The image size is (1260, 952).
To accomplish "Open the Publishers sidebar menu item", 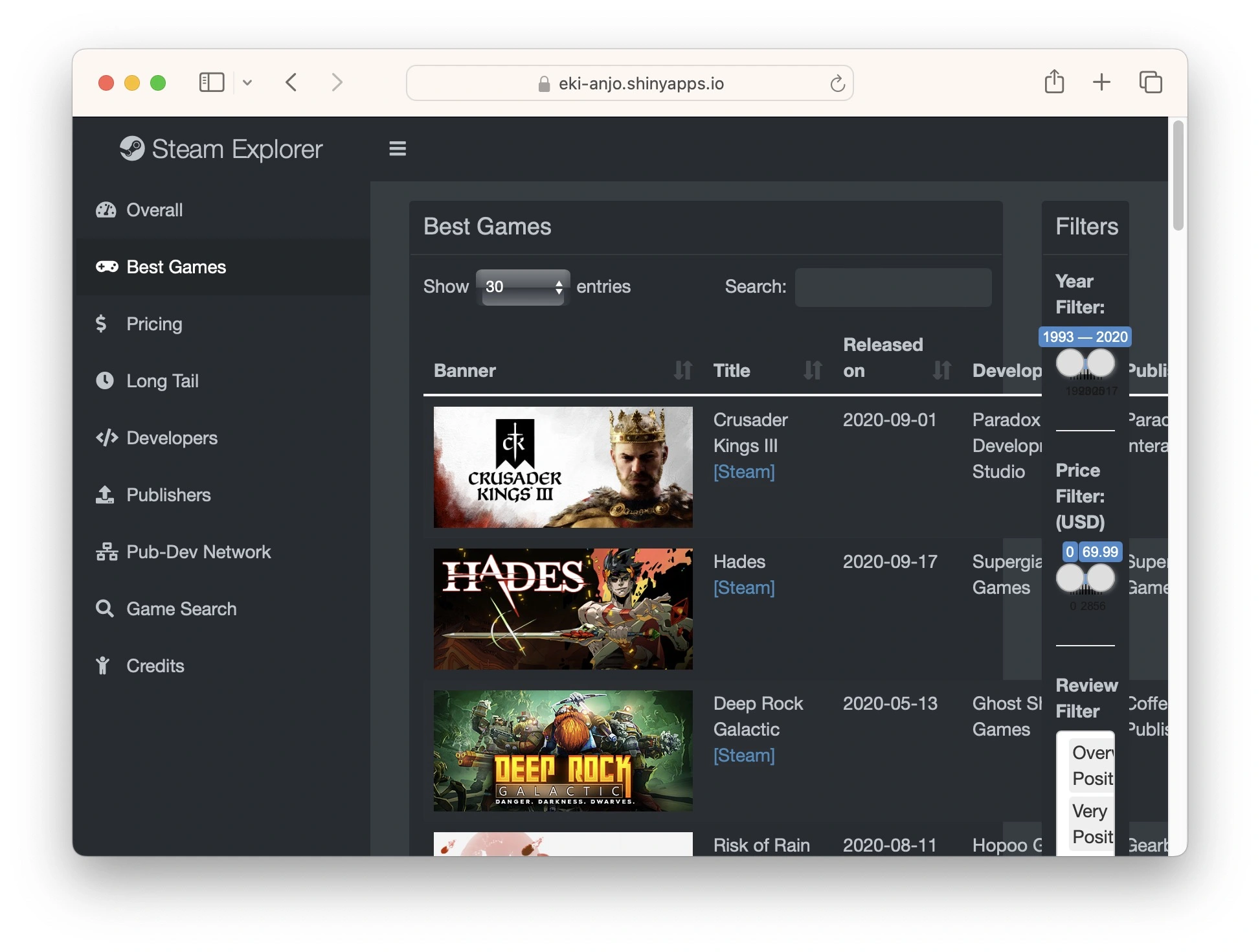I will (x=168, y=495).
